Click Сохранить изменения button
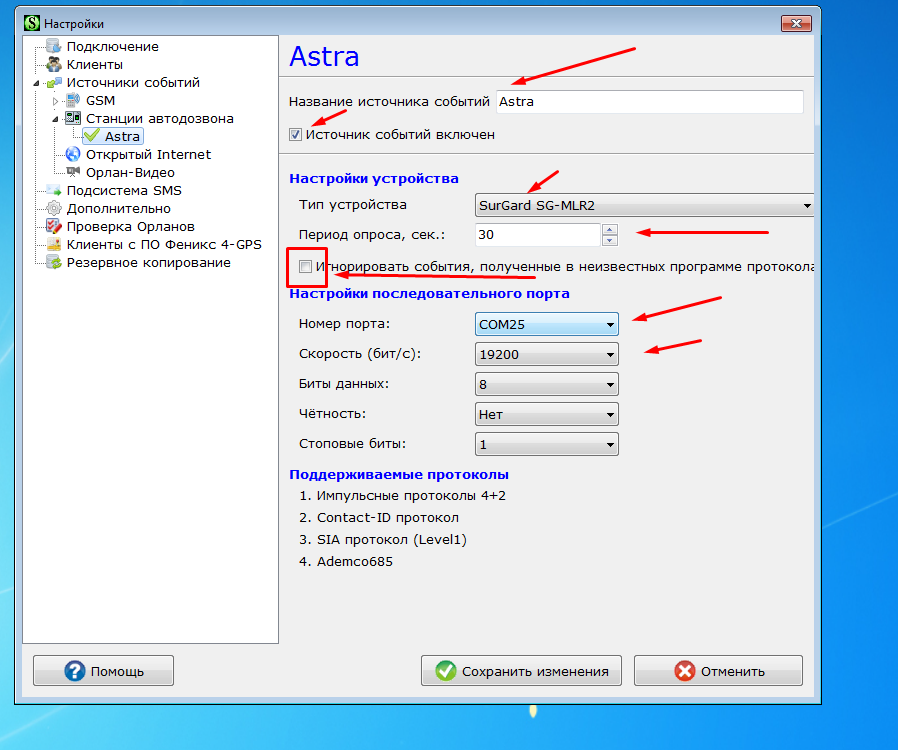Image resolution: width=898 pixels, height=750 pixels. coord(521,670)
